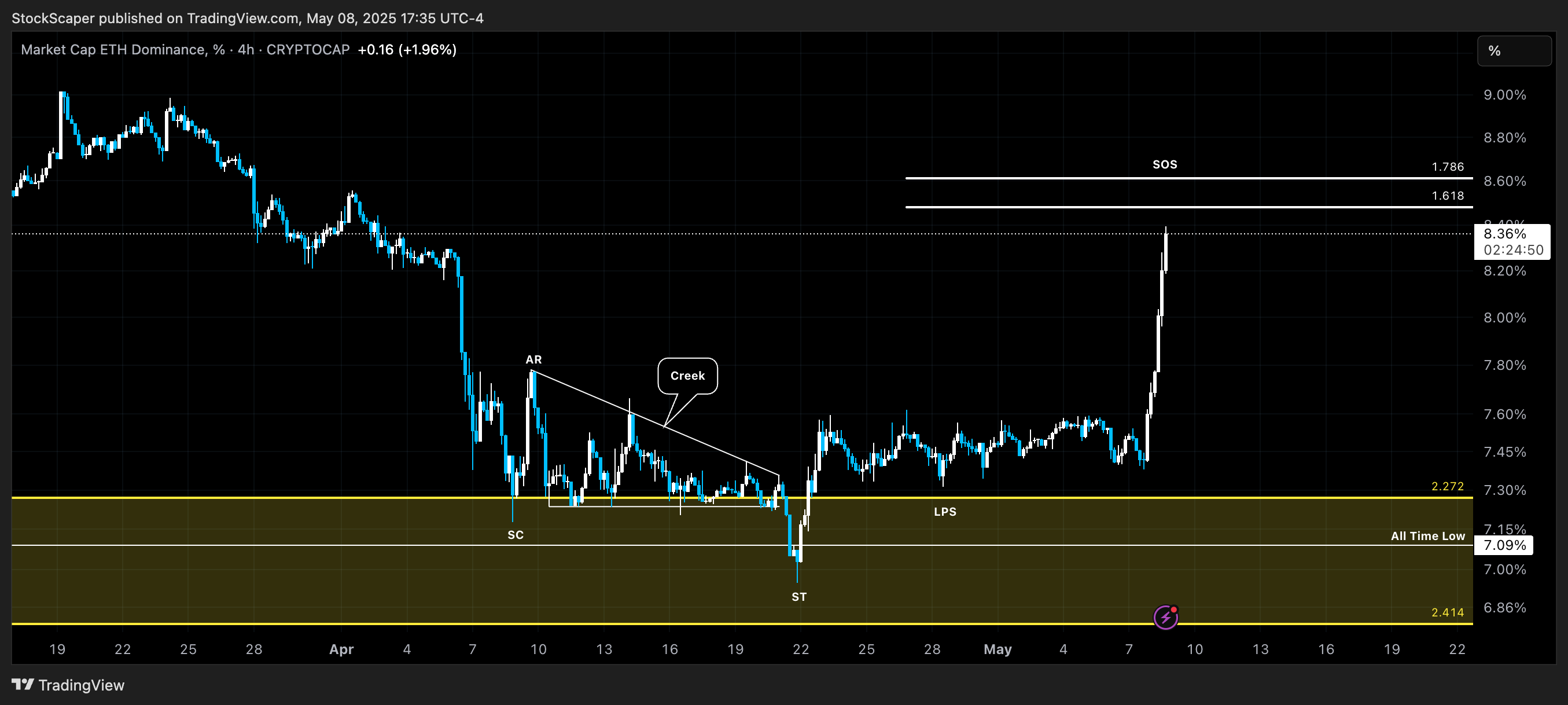Click the countdown timer 02:24:50
The image size is (1568, 705).
tap(1513, 249)
